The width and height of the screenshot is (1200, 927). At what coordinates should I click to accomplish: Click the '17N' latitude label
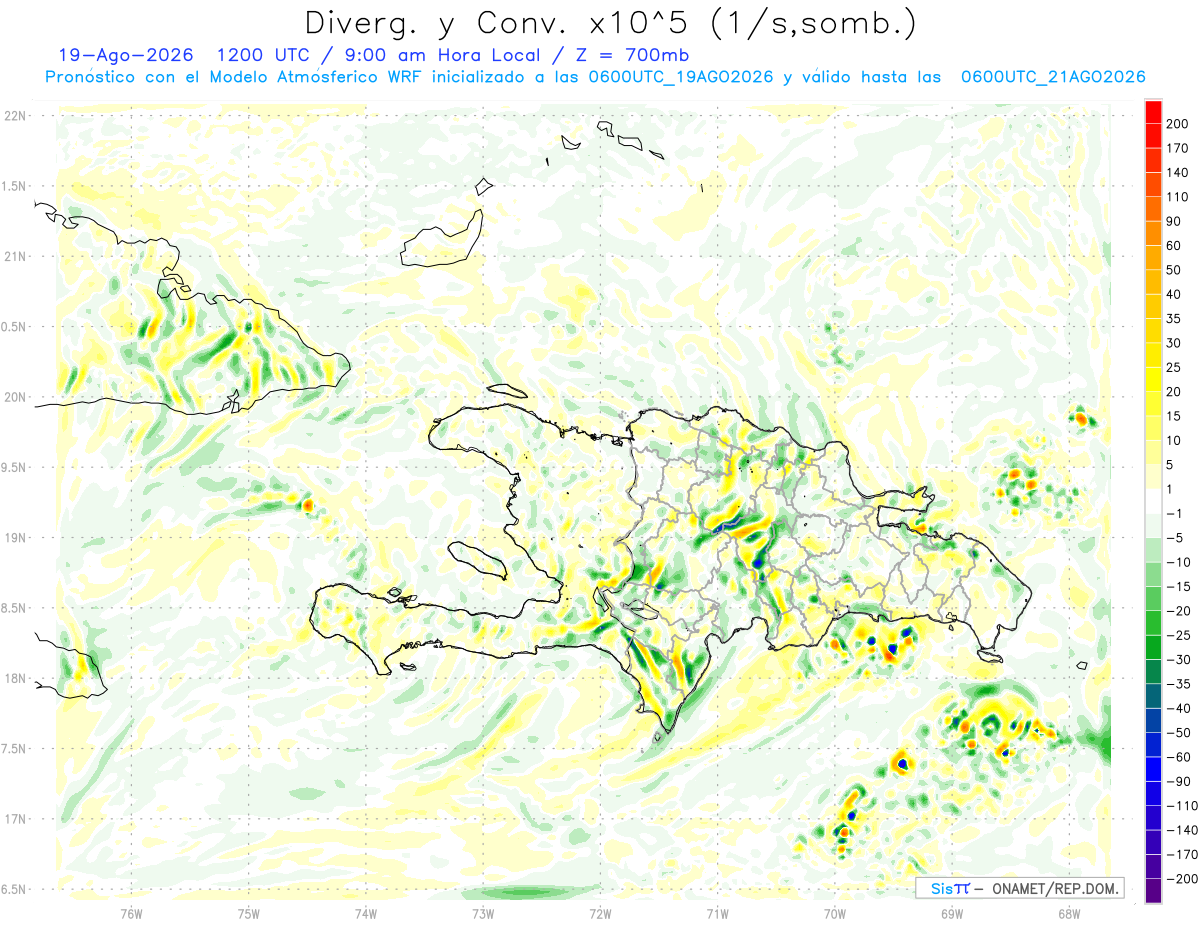(x=15, y=819)
